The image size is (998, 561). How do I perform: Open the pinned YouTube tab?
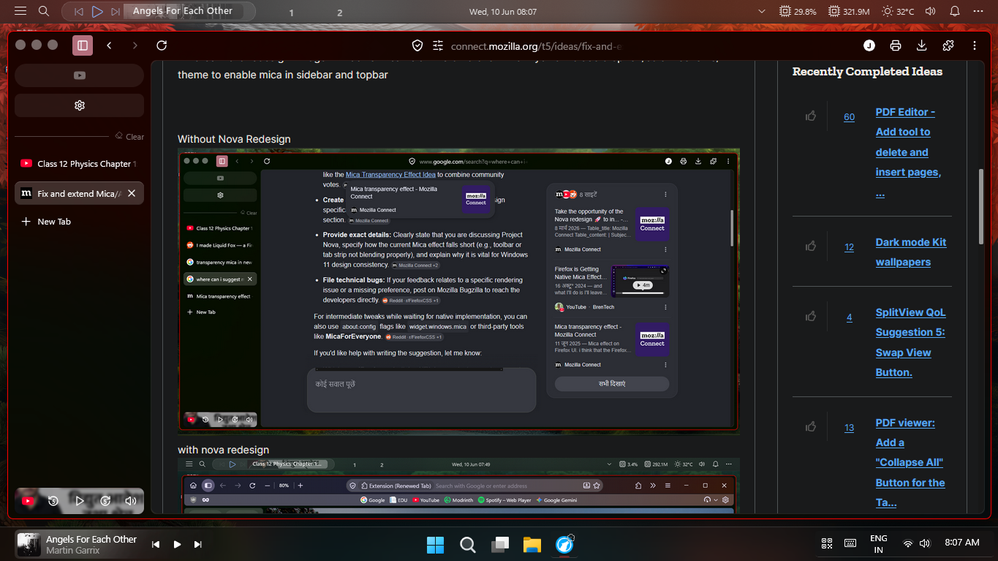pyautogui.click(x=80, y=75)
